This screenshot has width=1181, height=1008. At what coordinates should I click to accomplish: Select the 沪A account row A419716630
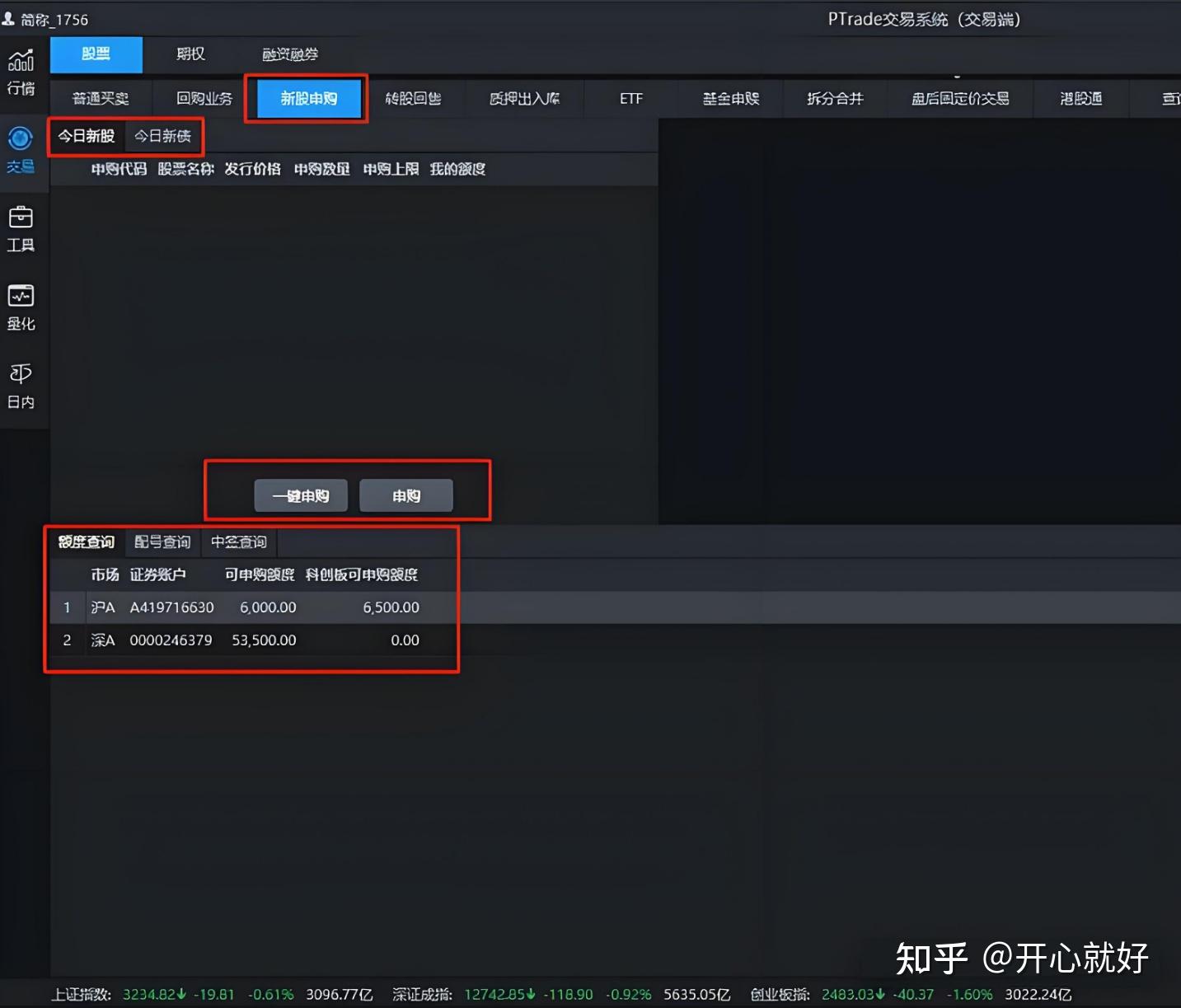171,607
